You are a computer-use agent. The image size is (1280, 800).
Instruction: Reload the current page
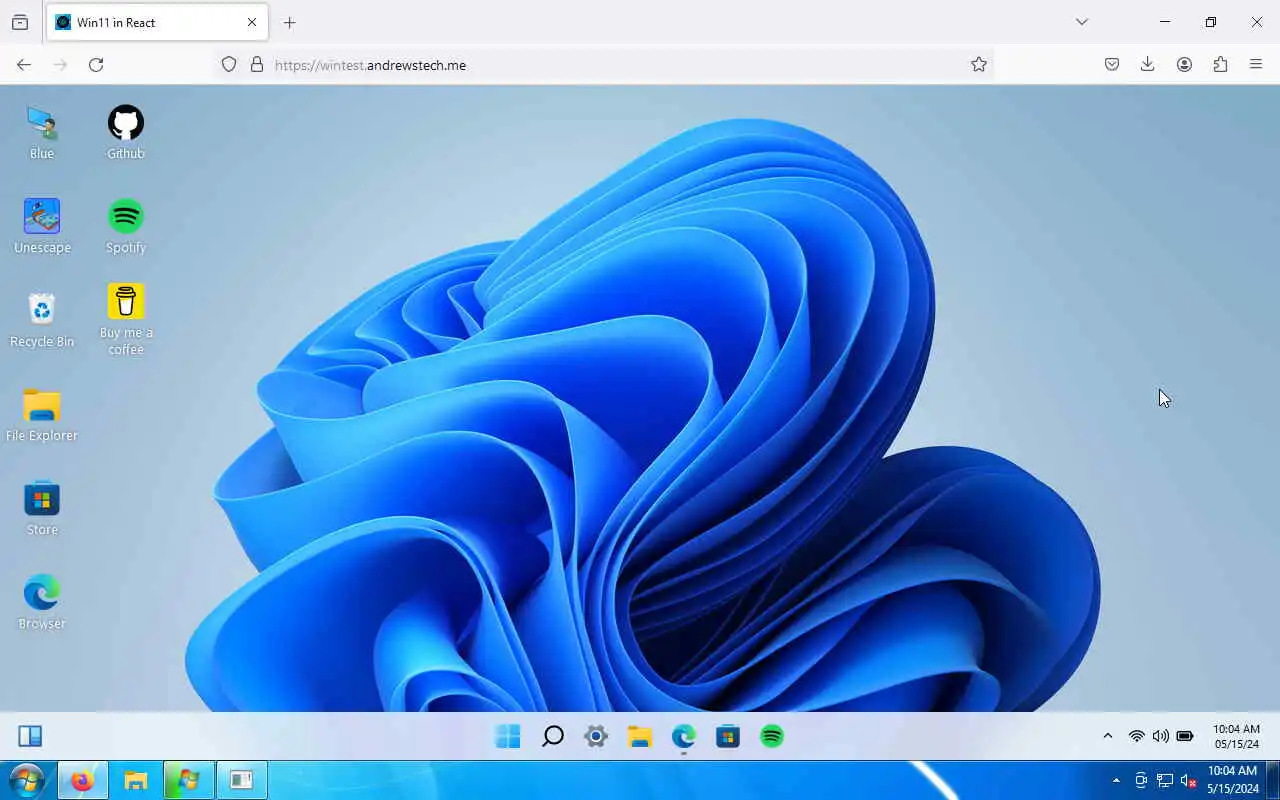96,64
